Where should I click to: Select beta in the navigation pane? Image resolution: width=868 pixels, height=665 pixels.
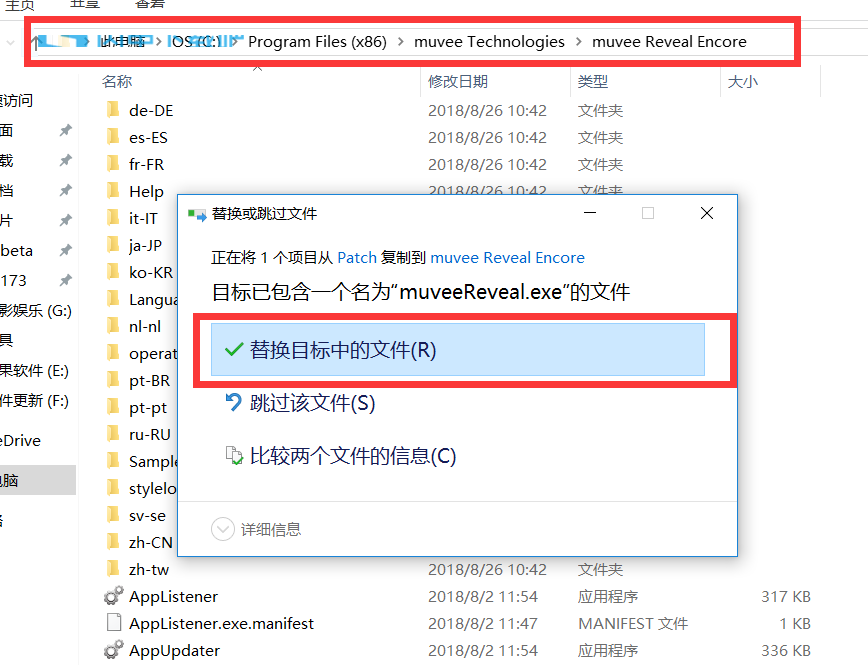click(17, 251)
